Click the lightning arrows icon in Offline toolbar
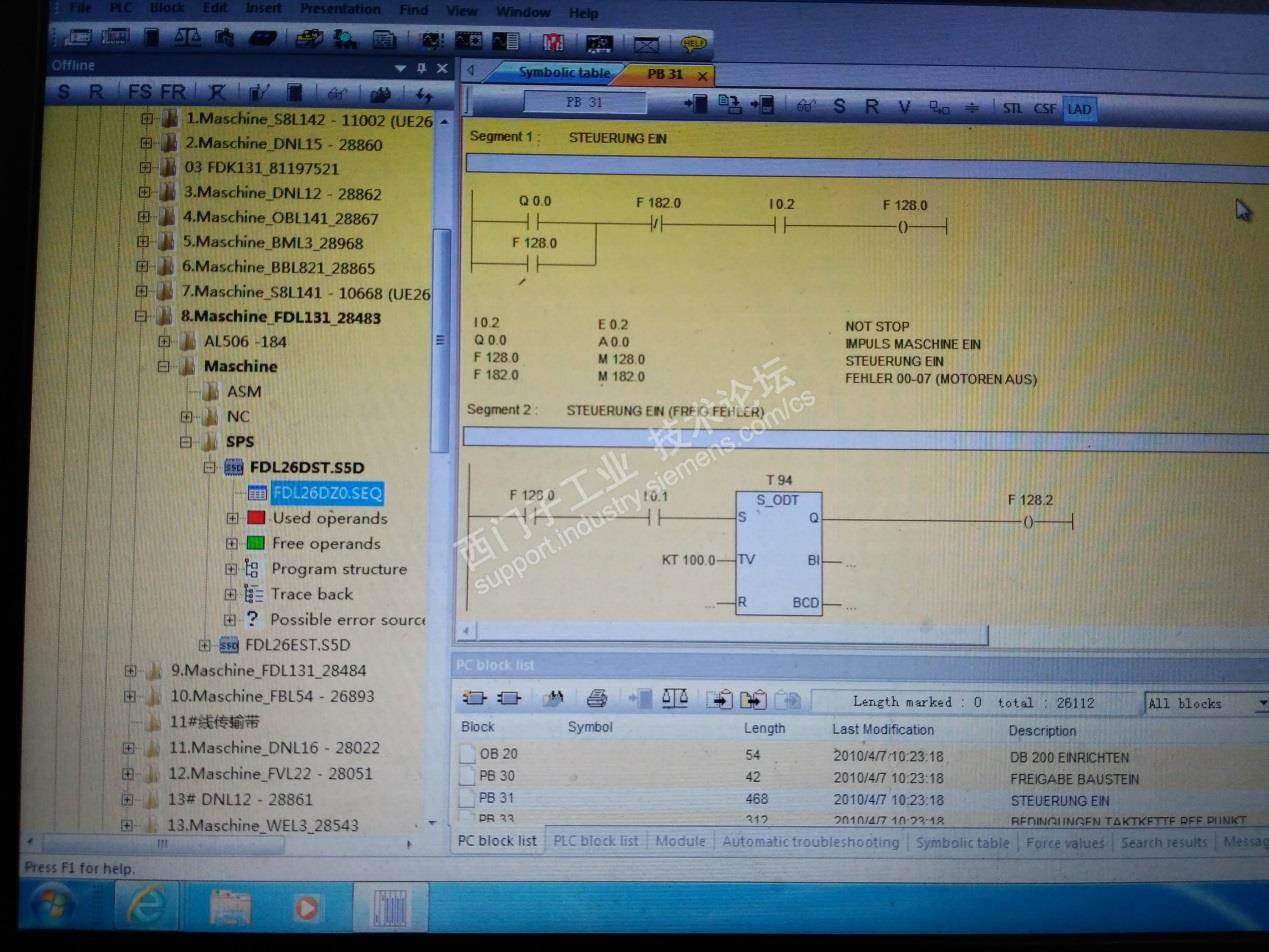 pyautogui.click(x=424, y=96)
